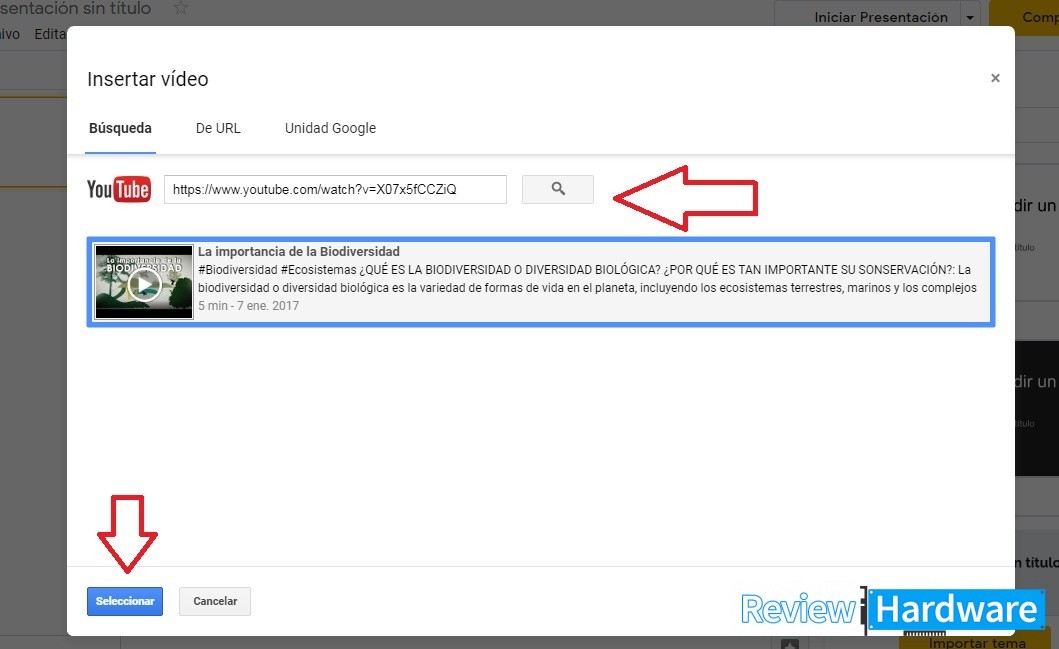Click the YouTube URL search field
Viewport: 1059px width, 649px height.
tap(335, 189)
